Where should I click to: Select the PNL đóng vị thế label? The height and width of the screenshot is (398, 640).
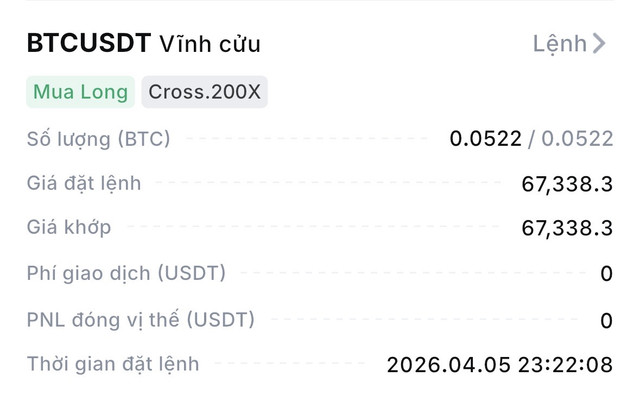tap(141, 319)
